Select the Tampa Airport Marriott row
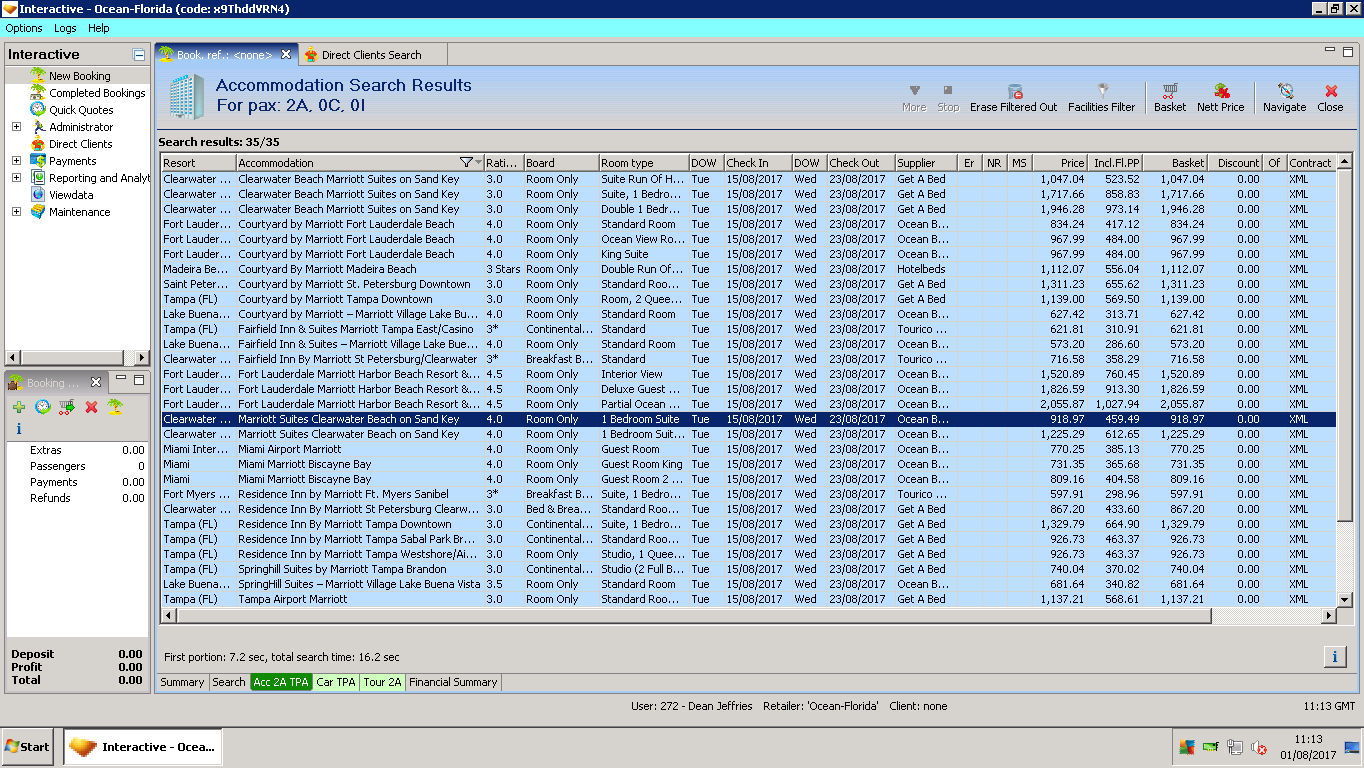The width and height of the screenshot is (1364, 768). (748, 599)
